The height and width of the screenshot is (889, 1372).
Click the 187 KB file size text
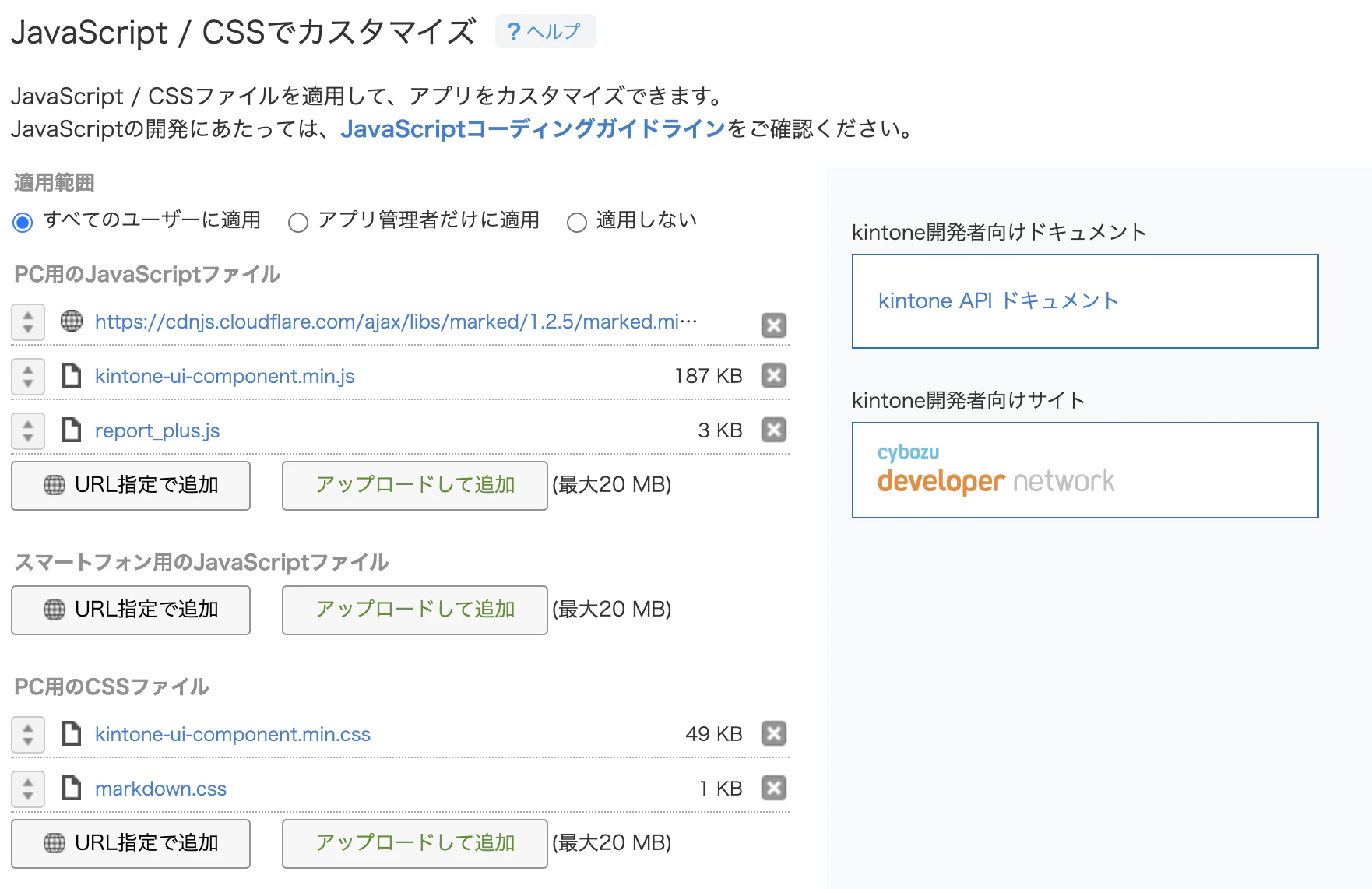[709, 376]
